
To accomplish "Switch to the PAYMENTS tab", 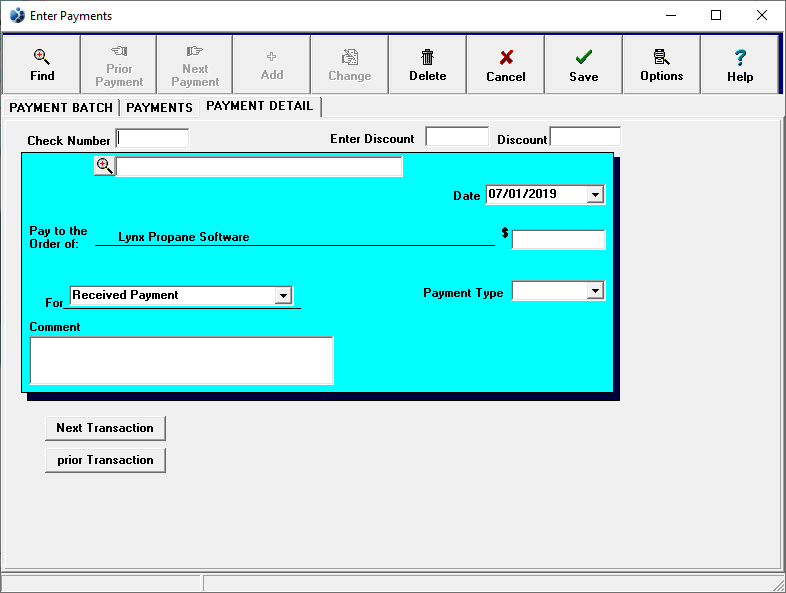I will [x=159, y=108].
